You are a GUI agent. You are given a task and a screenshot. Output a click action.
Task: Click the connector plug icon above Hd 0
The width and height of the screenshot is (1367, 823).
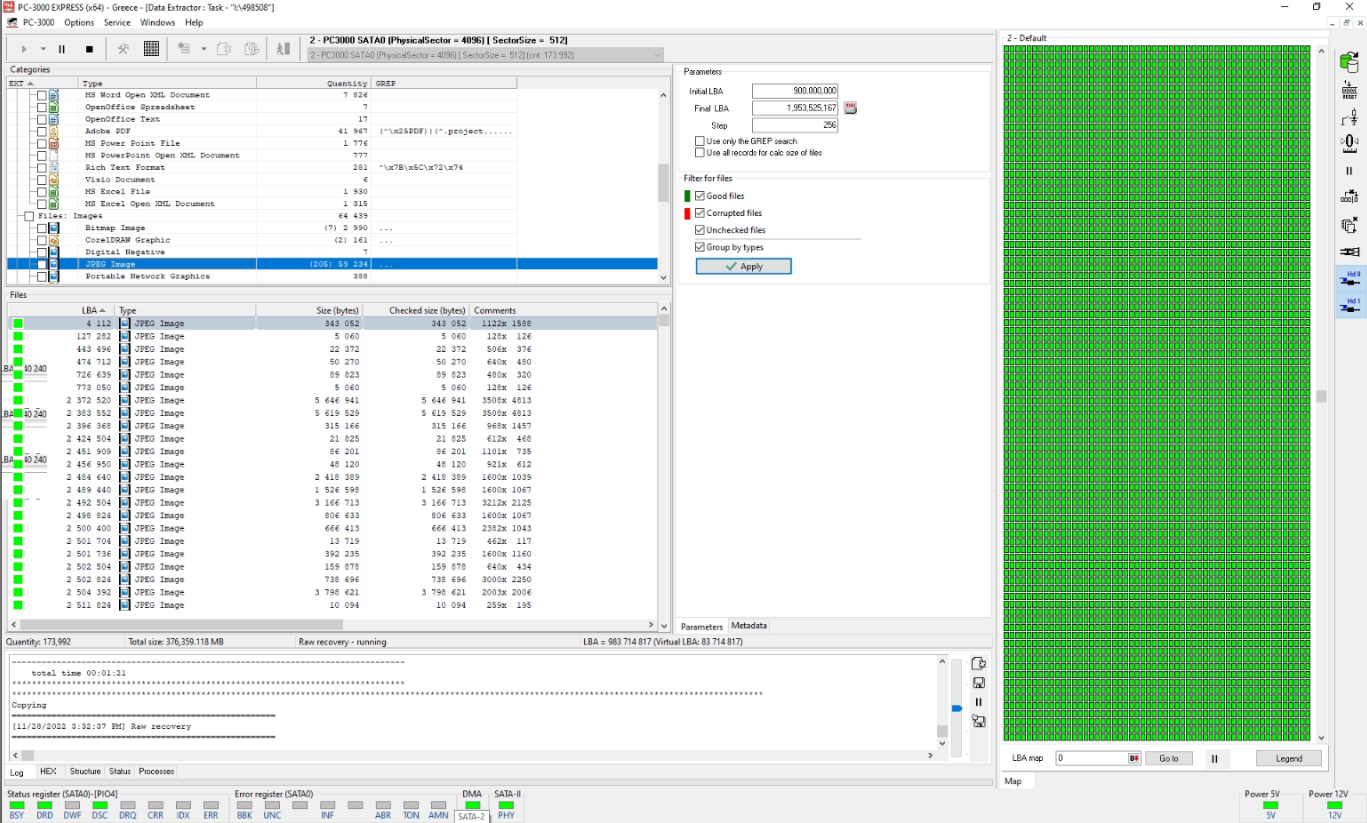[1349, 252]
